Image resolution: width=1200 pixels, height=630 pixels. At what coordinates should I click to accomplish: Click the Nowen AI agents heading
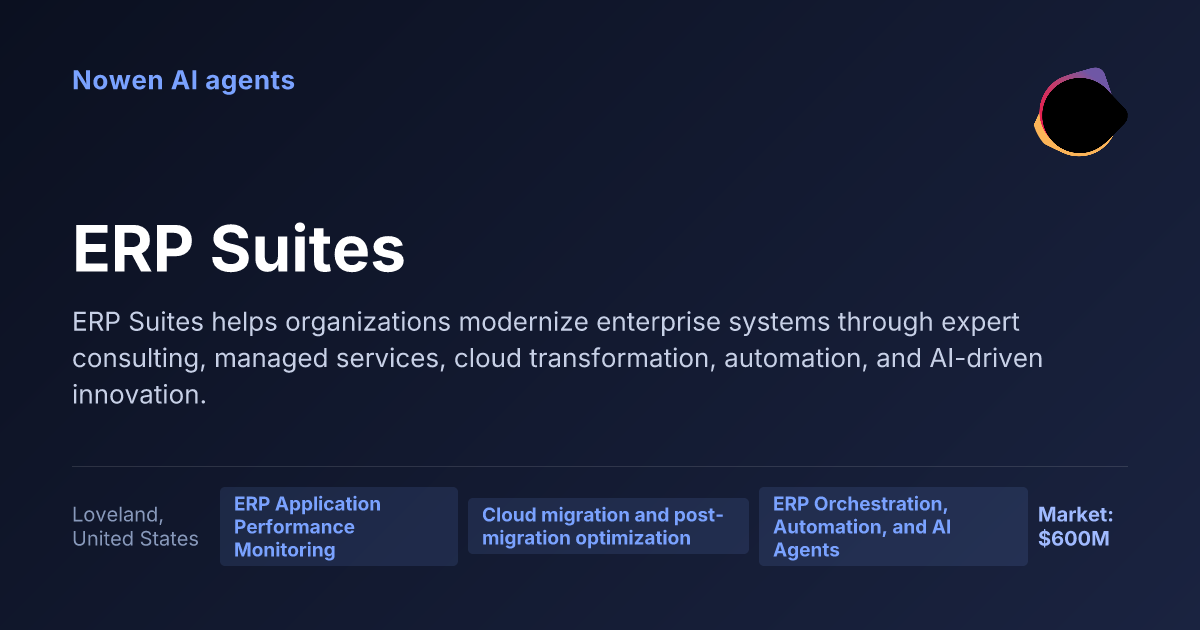click(x=183, y=80)
